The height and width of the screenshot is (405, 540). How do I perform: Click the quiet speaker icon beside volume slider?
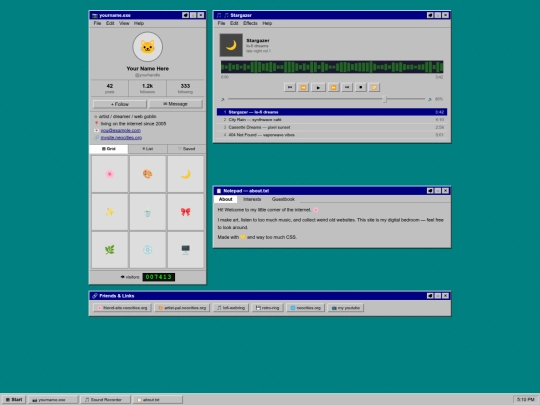click(x=222, y=99)
